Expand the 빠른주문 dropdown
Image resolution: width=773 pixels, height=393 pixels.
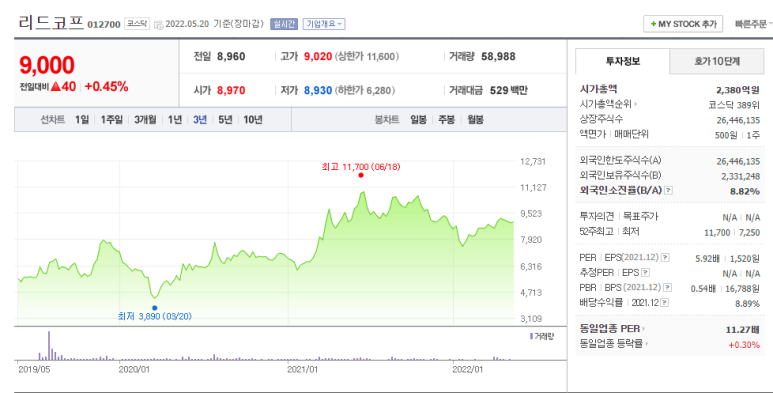point(753,24)
